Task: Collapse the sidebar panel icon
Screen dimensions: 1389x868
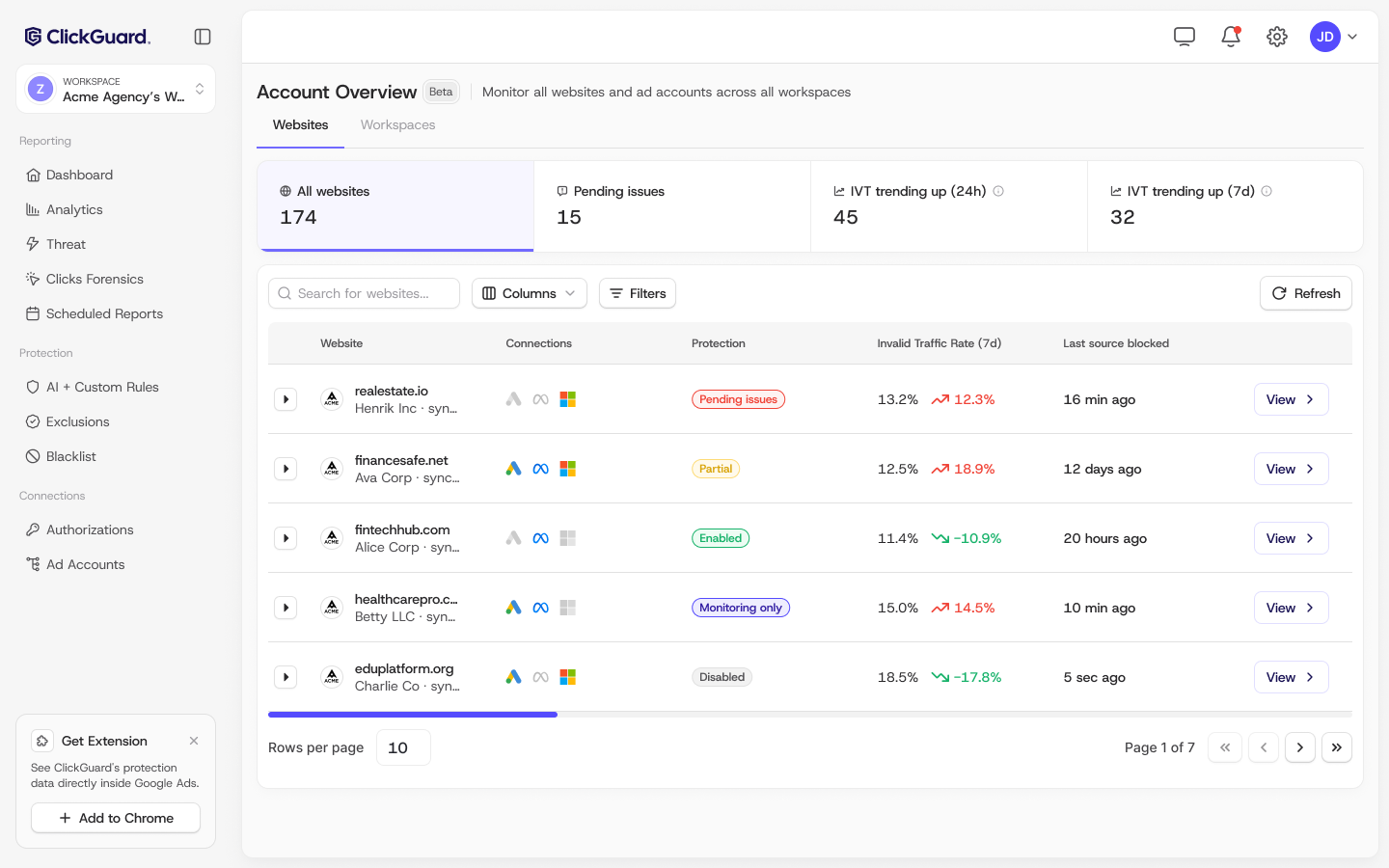Action: [203, 37]
